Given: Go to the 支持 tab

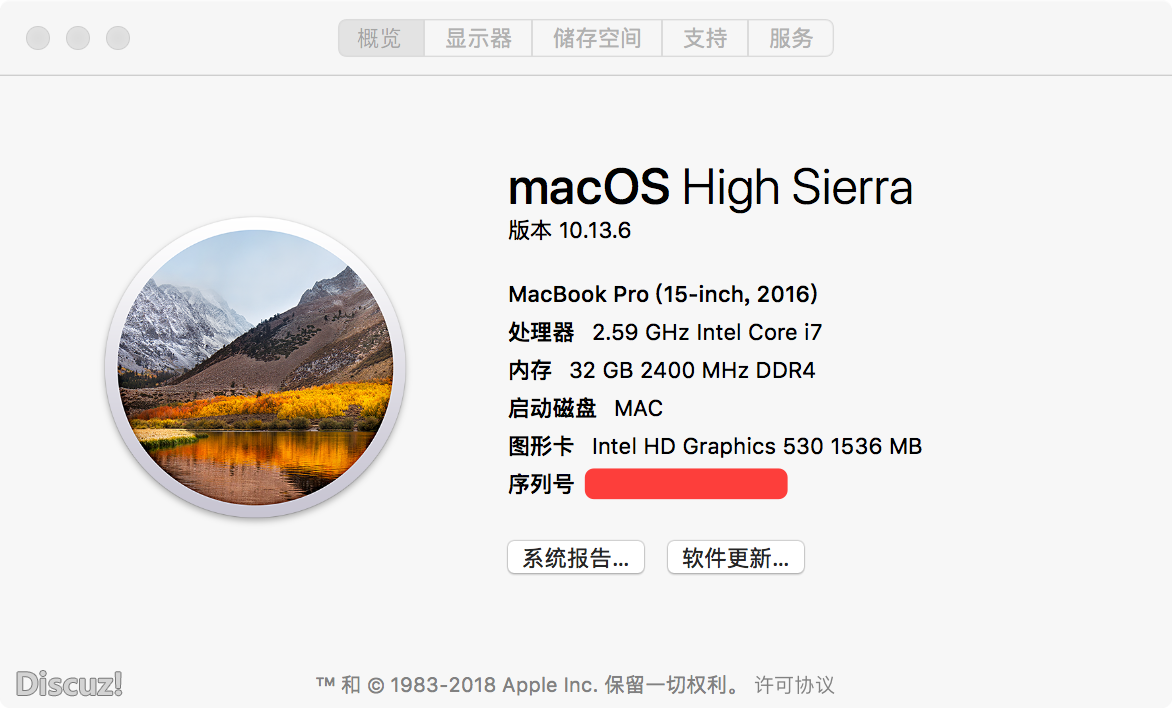Looking at the screenshot, I should 705,39.
